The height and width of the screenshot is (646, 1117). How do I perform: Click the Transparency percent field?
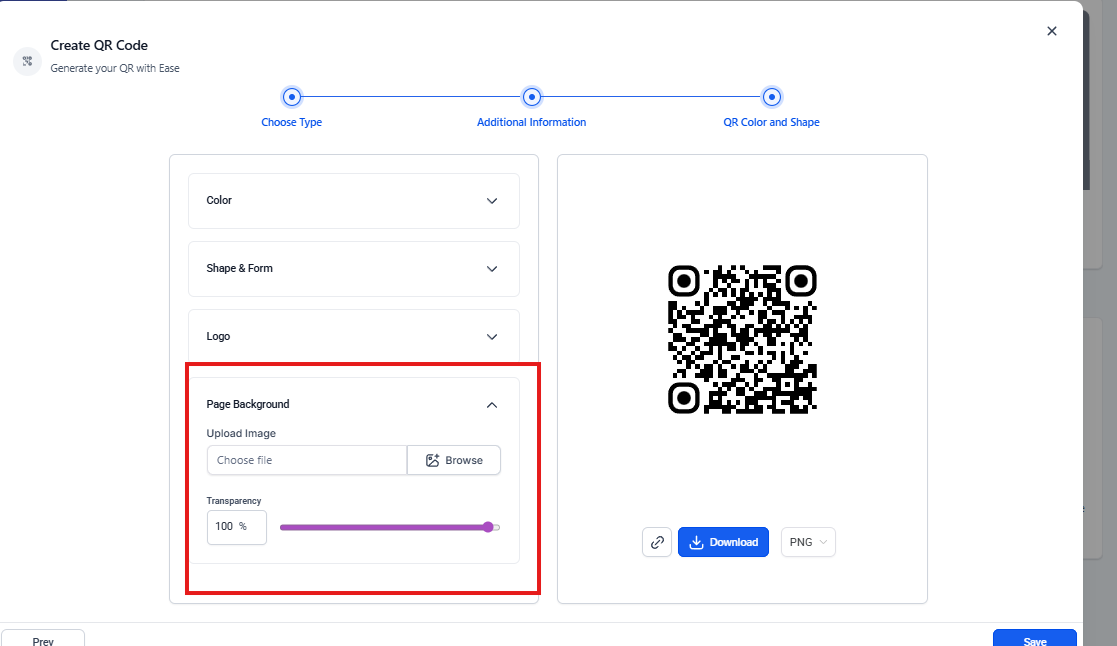pos(236,527)
